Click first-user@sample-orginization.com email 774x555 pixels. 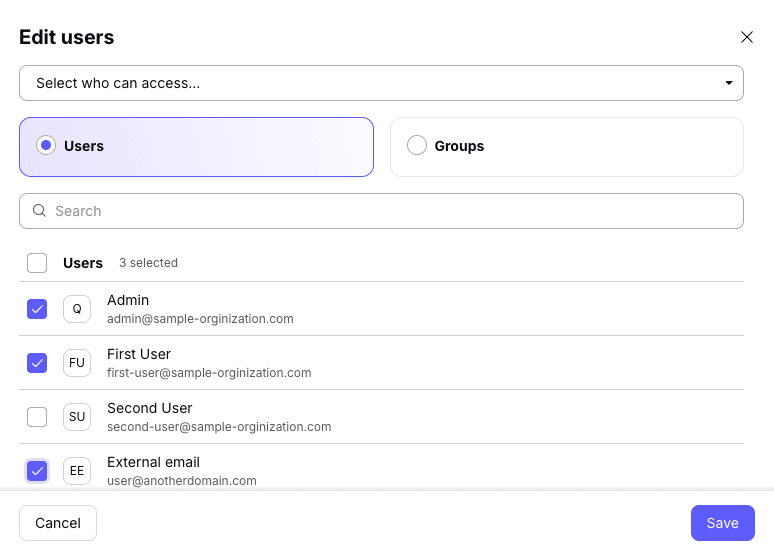pyautogui.click(x=209, y=373)
